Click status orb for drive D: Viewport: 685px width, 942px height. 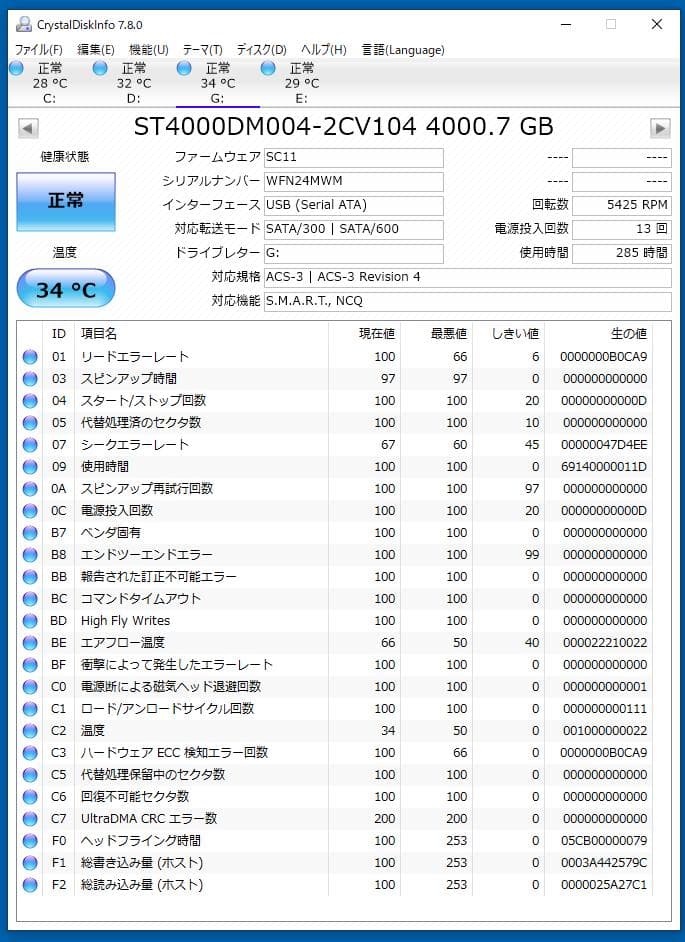(x=100, y=68)
